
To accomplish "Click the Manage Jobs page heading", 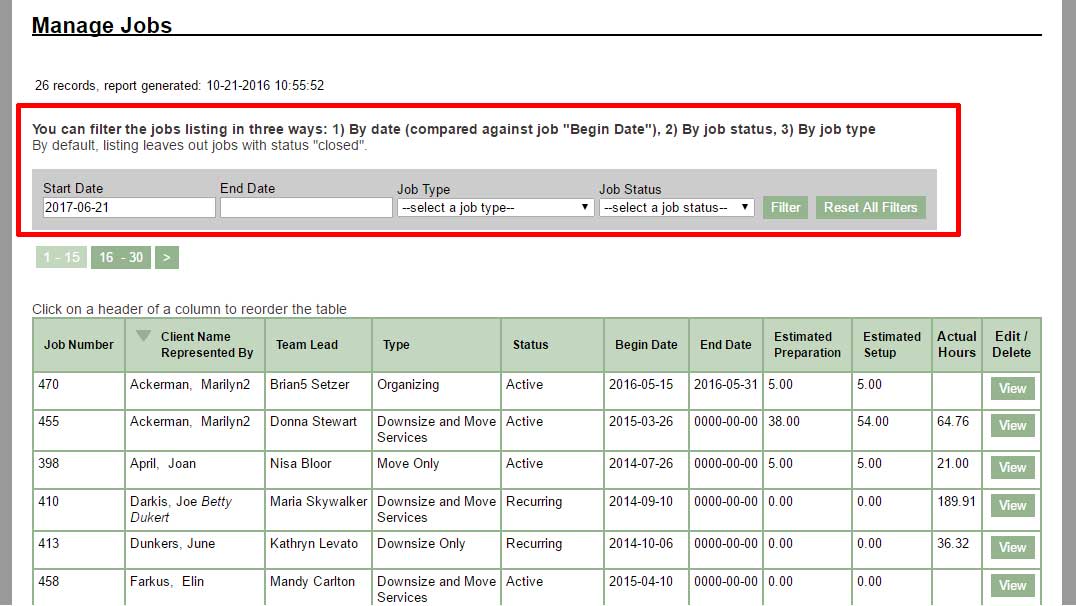I will (x=102, y=25).
